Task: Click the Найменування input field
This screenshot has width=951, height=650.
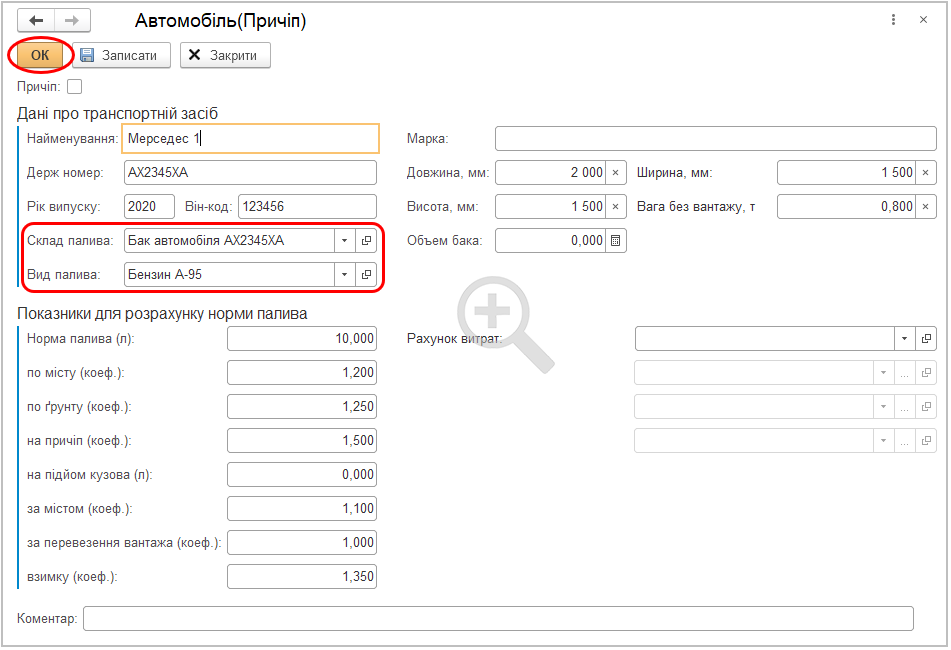Action: (x=250, y=139)
